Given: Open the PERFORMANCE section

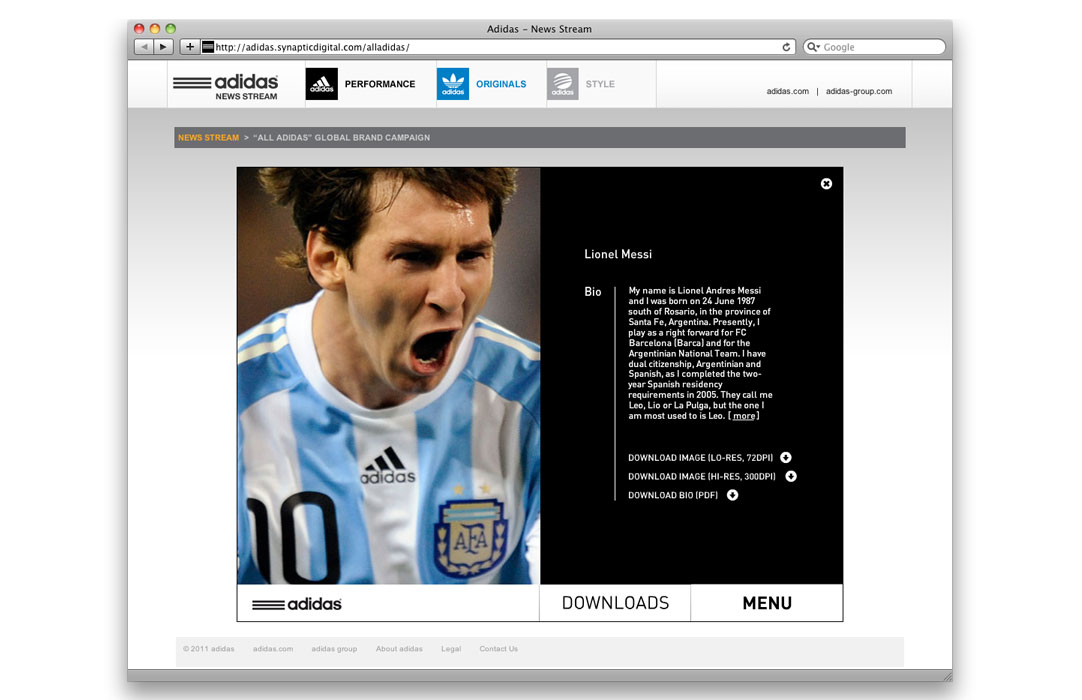Looking at the screenshot, I should click(380, 84).
